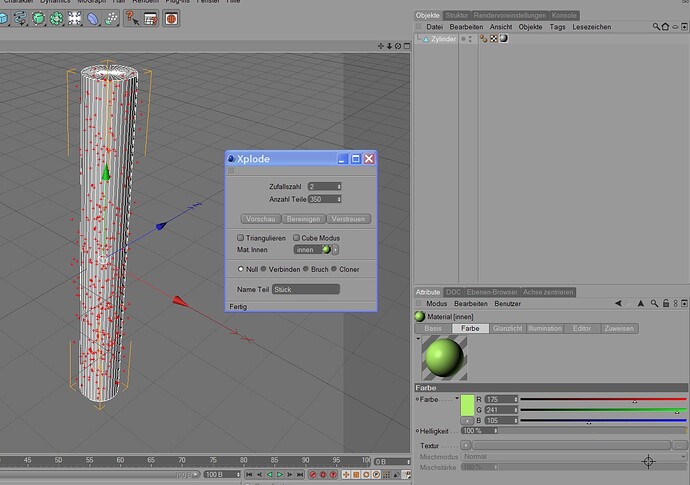Click the green Farbe color swatch
The height and width of the screenshot is (485, 690).
(467, 405)
